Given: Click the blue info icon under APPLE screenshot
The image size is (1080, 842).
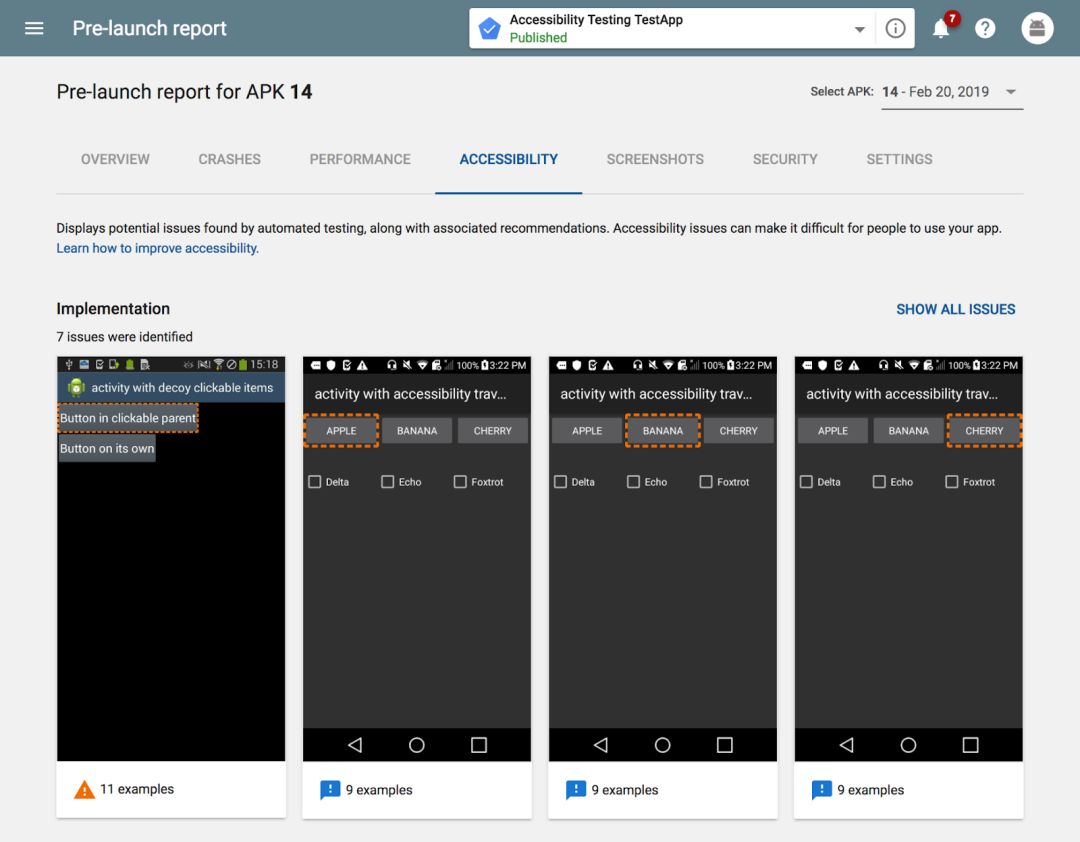Looking at the screenshot, I should tap(330, 790).
